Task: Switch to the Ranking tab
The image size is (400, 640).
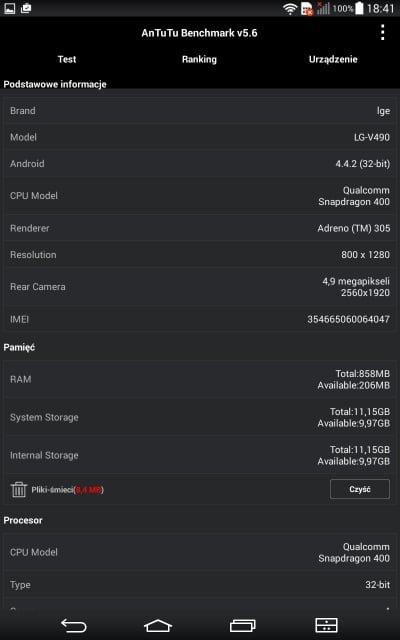Action: (199, 59)
